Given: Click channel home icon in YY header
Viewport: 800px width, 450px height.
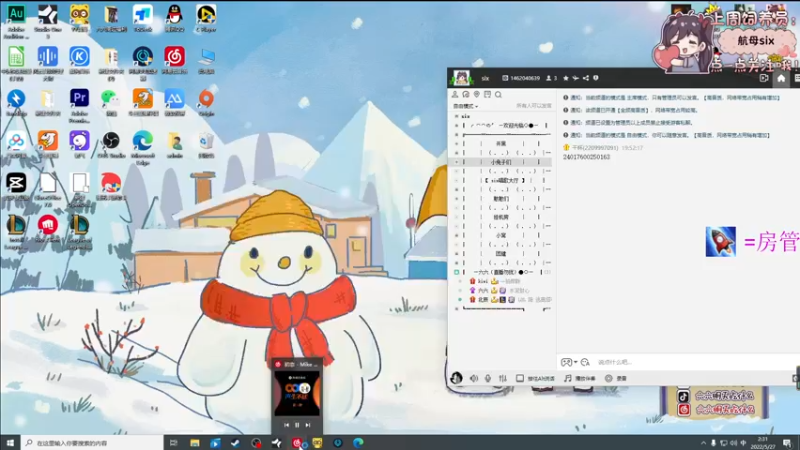Looking at the screenshot, I should click(781, 78).
